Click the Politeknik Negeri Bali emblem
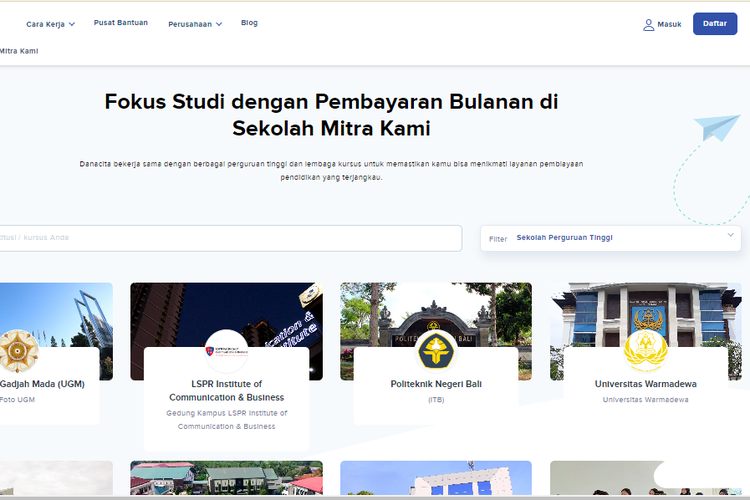The height and width of the screenshot is (500, 750). point(436,351)
